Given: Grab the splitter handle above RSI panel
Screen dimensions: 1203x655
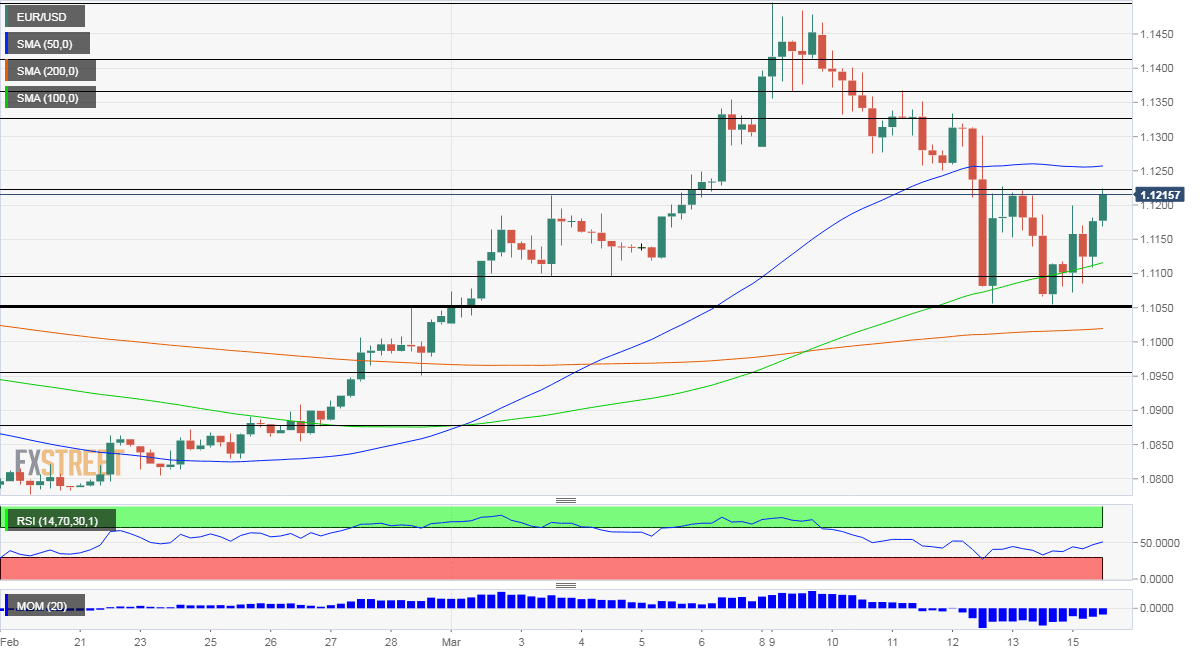Looking at the screenshot, I should tap(566, 500).
